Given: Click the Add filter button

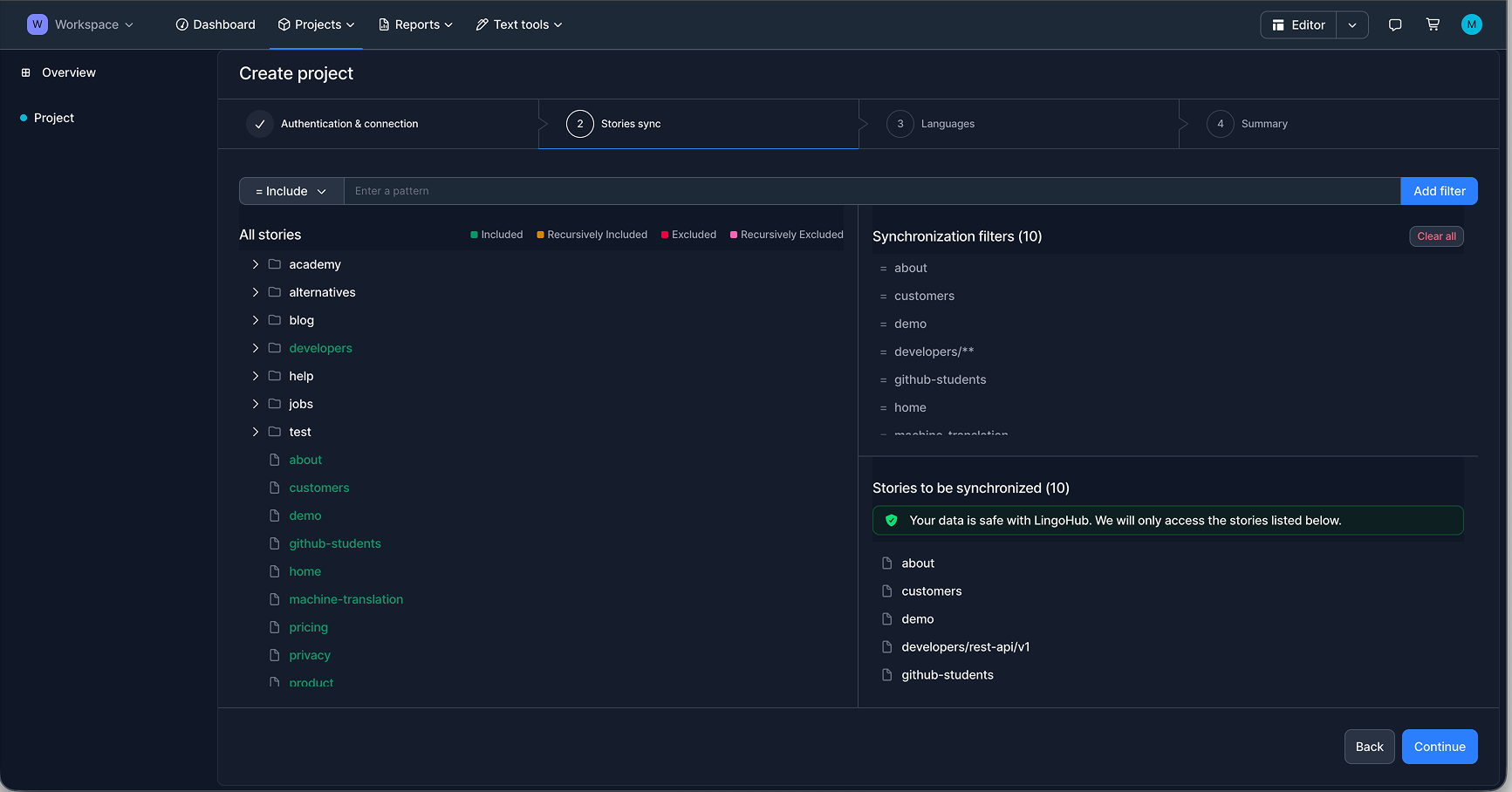Looking at the screenshot, I should click(x=1439, y=191).
